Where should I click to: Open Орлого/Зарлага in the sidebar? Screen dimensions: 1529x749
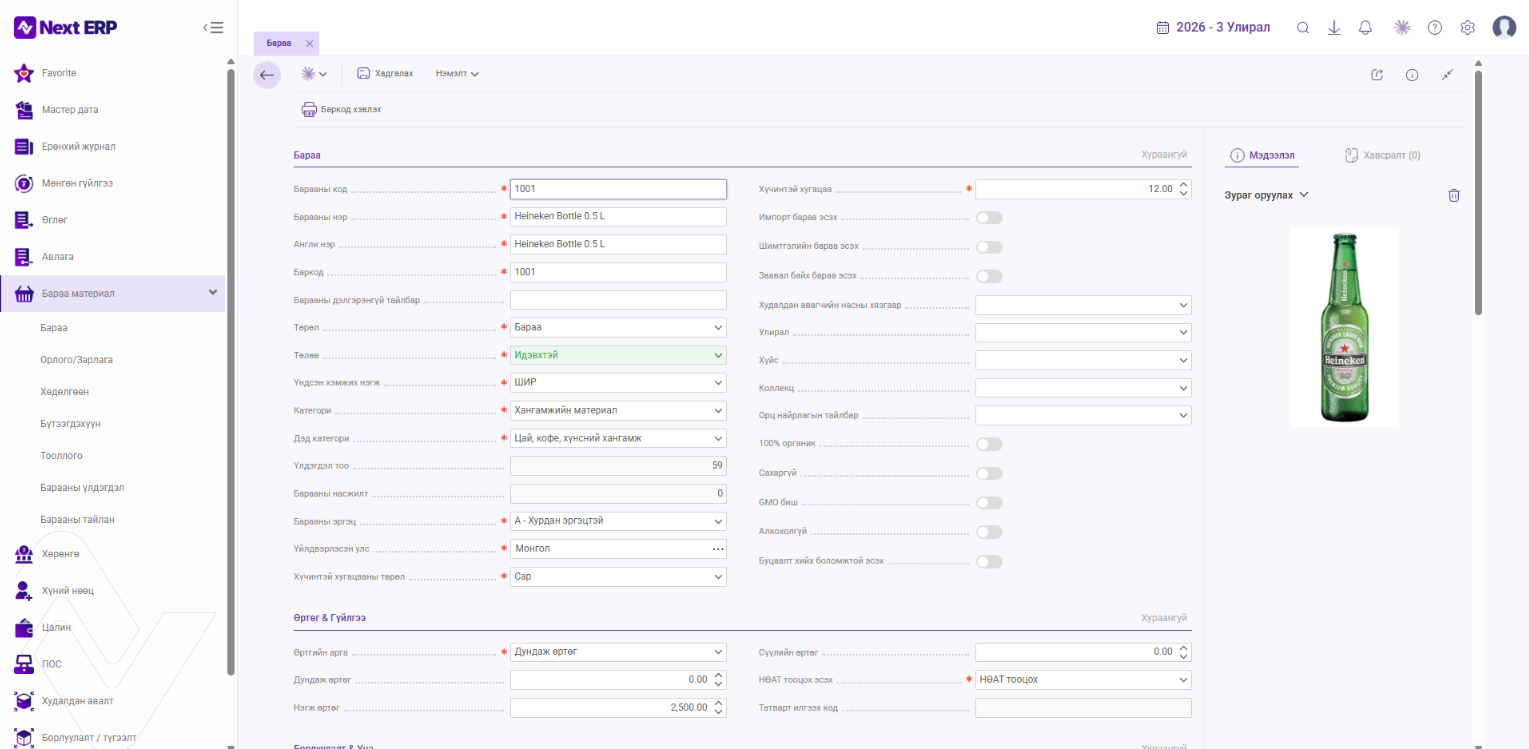coord(70,359)
